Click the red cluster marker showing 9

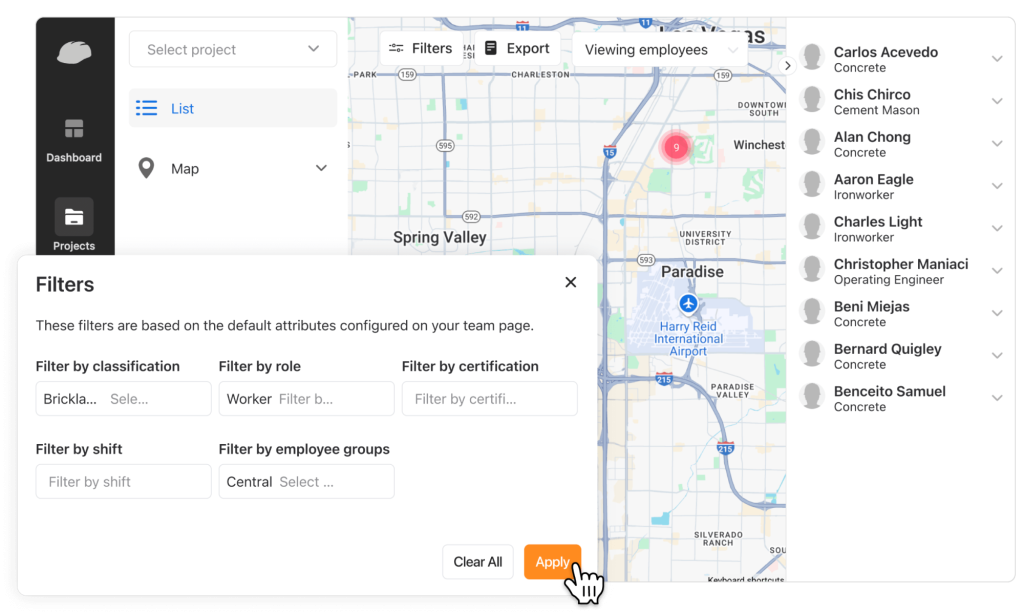coord(676,147)
